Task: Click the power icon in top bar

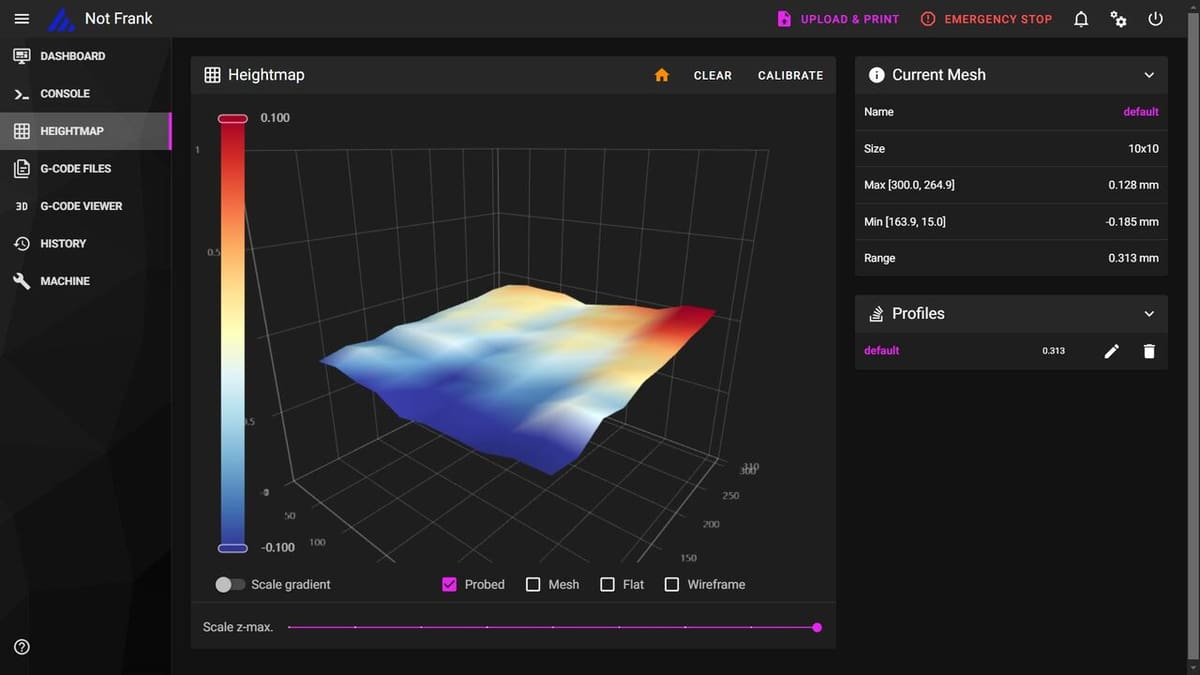Action: point(1155,19)
